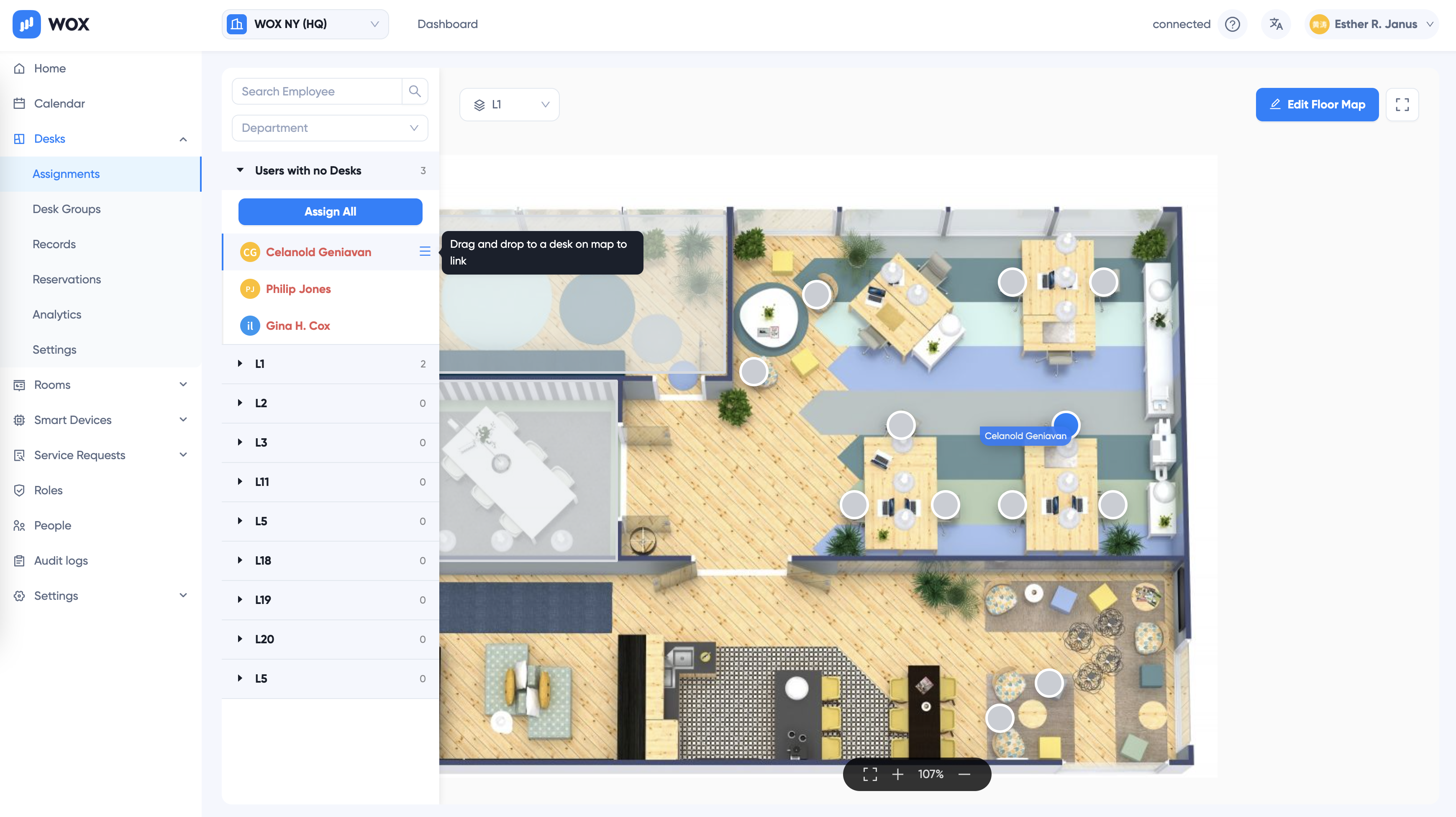
Task: Click Gina H. Cox's blue avatar
Action: click(250, 326)
